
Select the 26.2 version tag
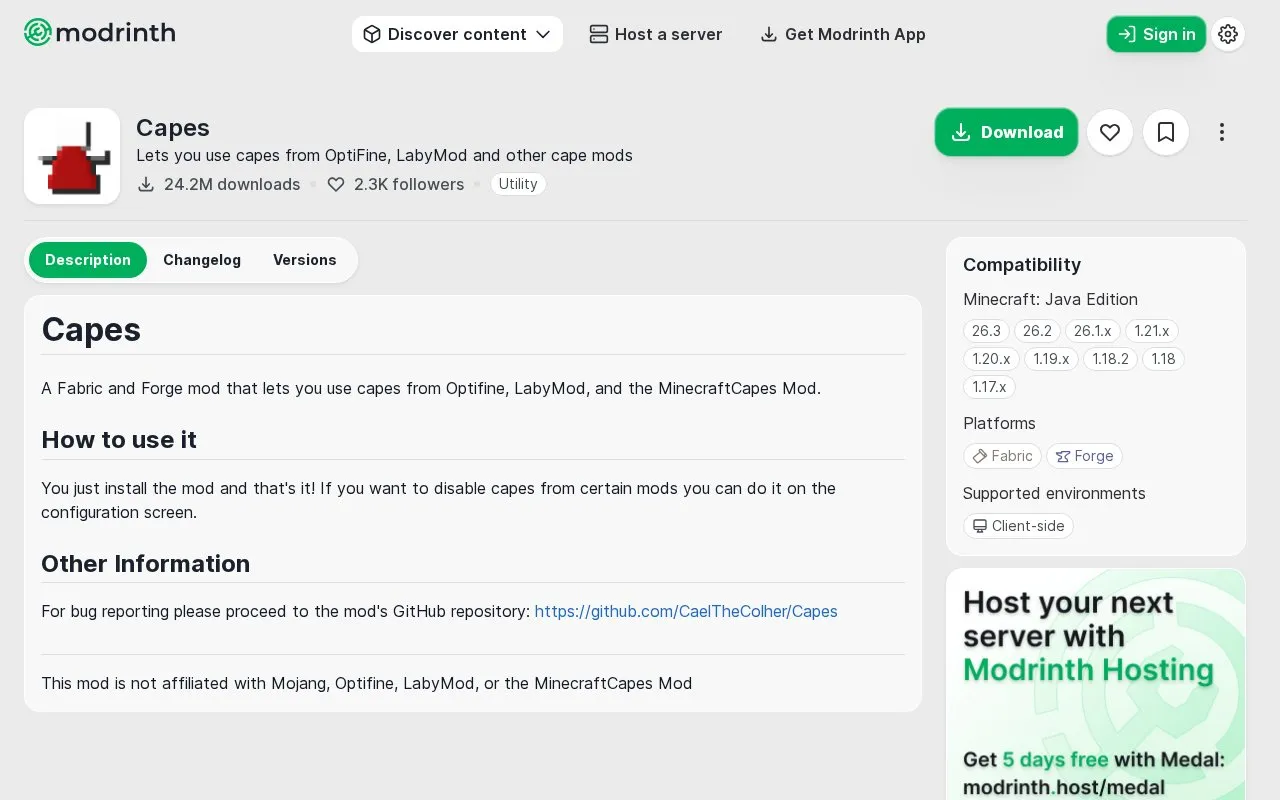[x=1037, y=331]
